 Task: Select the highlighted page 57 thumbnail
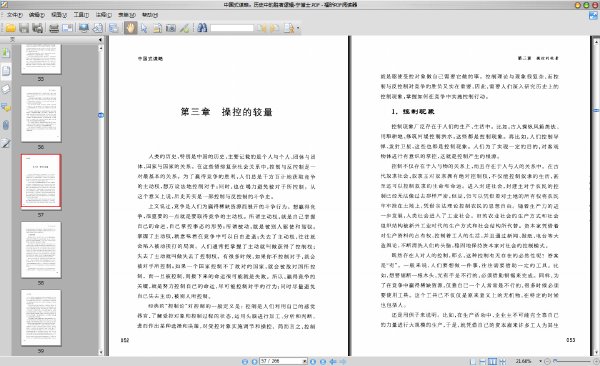coord(41,182)
